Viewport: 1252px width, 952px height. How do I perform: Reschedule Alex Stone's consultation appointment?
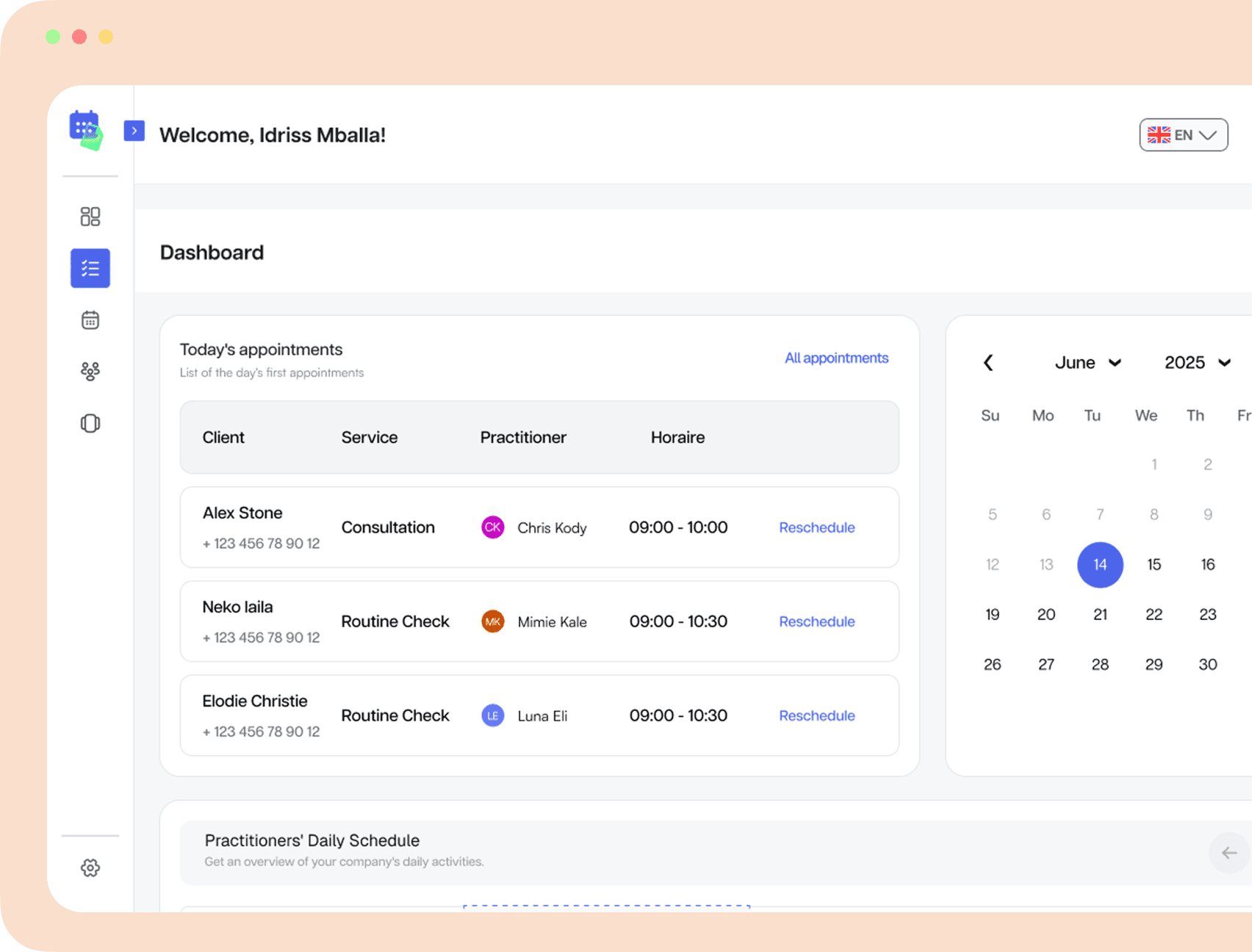tap(816, 527)
